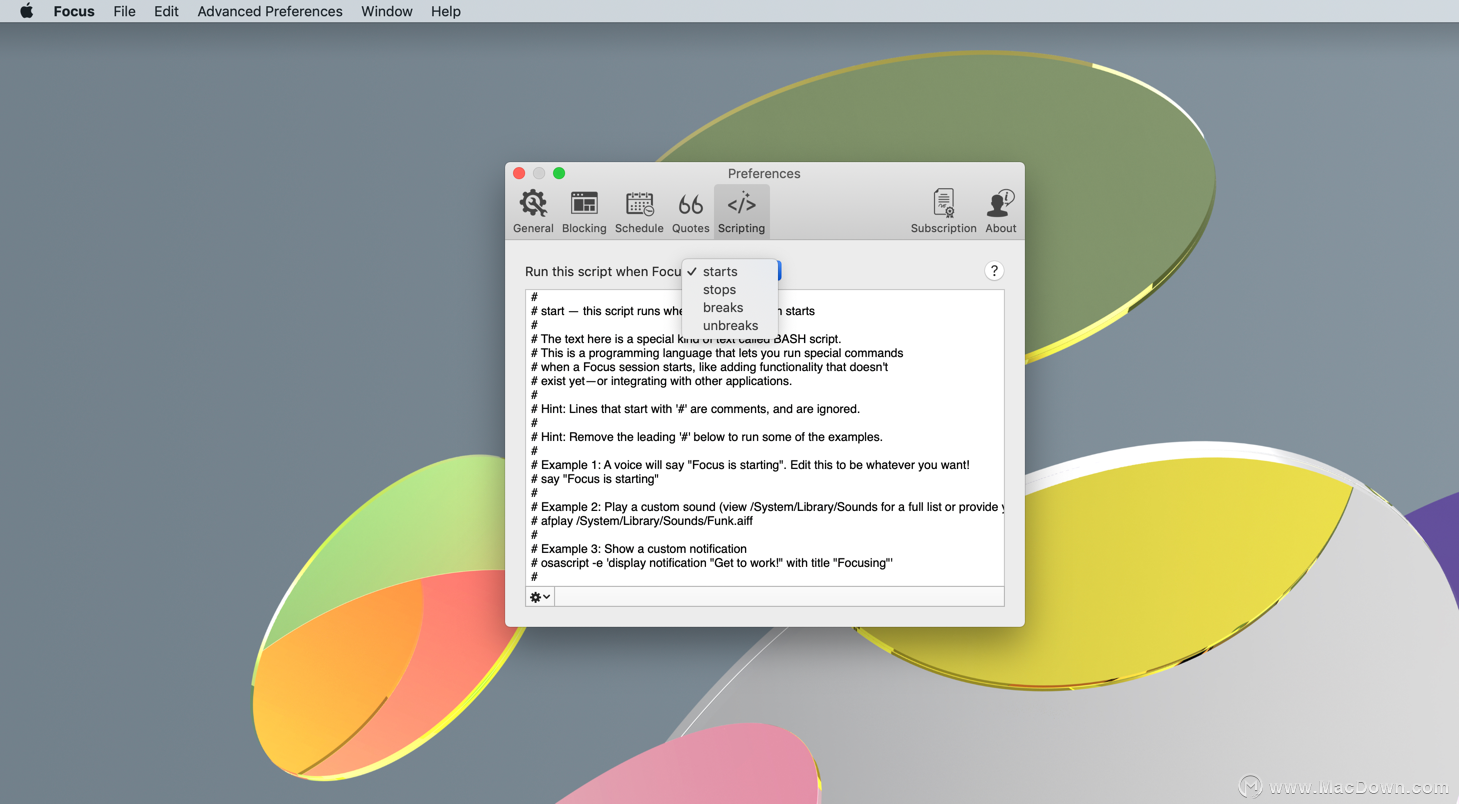Open the File menu
The width and height of the screenshot is (1459, 804).
point(124,11)
